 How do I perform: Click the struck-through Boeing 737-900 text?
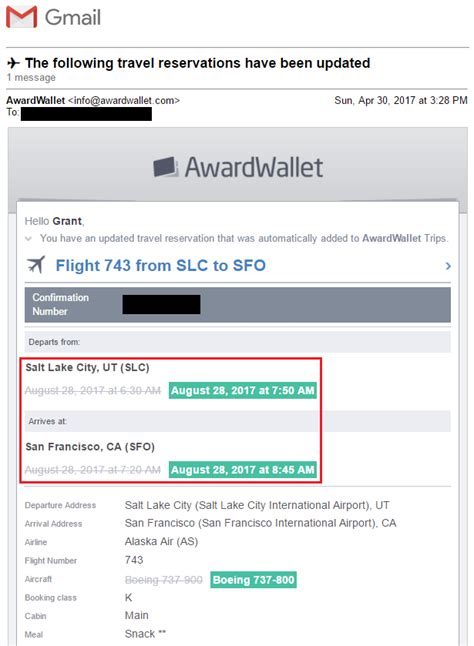[x=163, y=580]
